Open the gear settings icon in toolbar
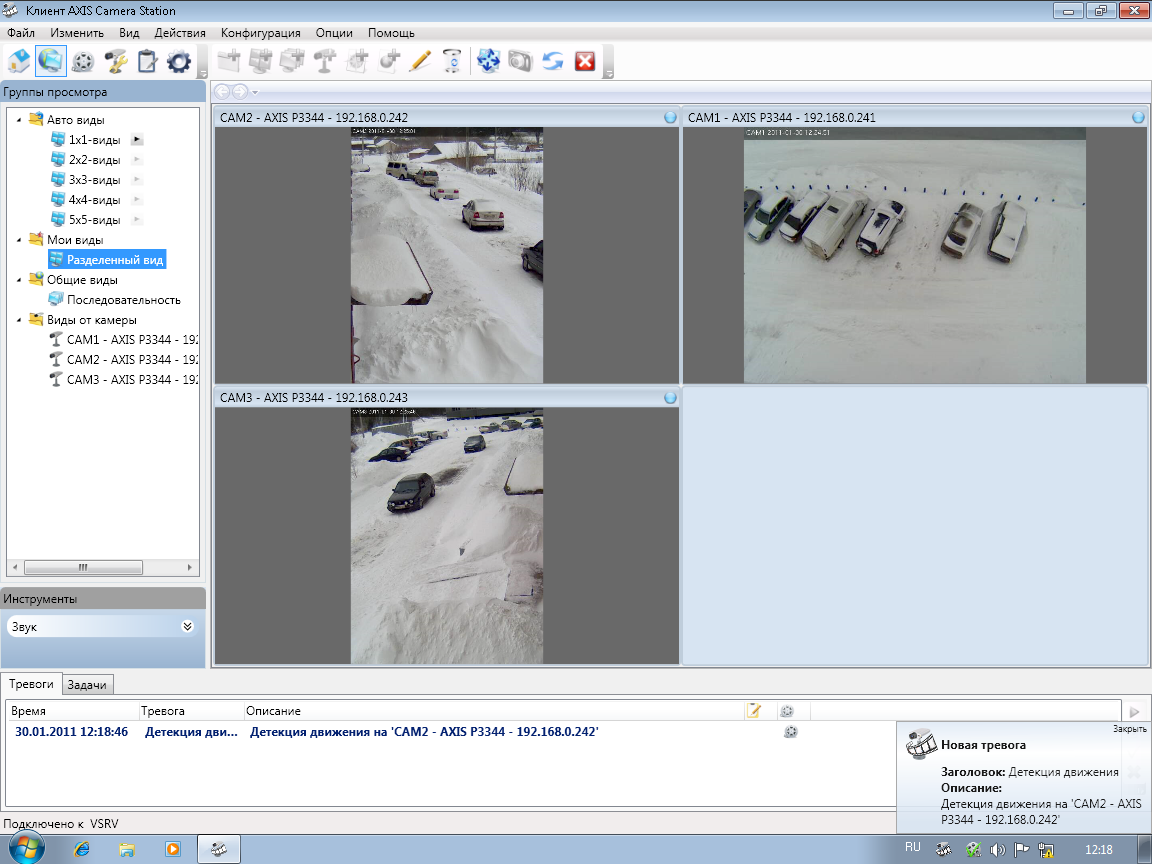This screenshot has width=1152, height=864. point(179,62)
